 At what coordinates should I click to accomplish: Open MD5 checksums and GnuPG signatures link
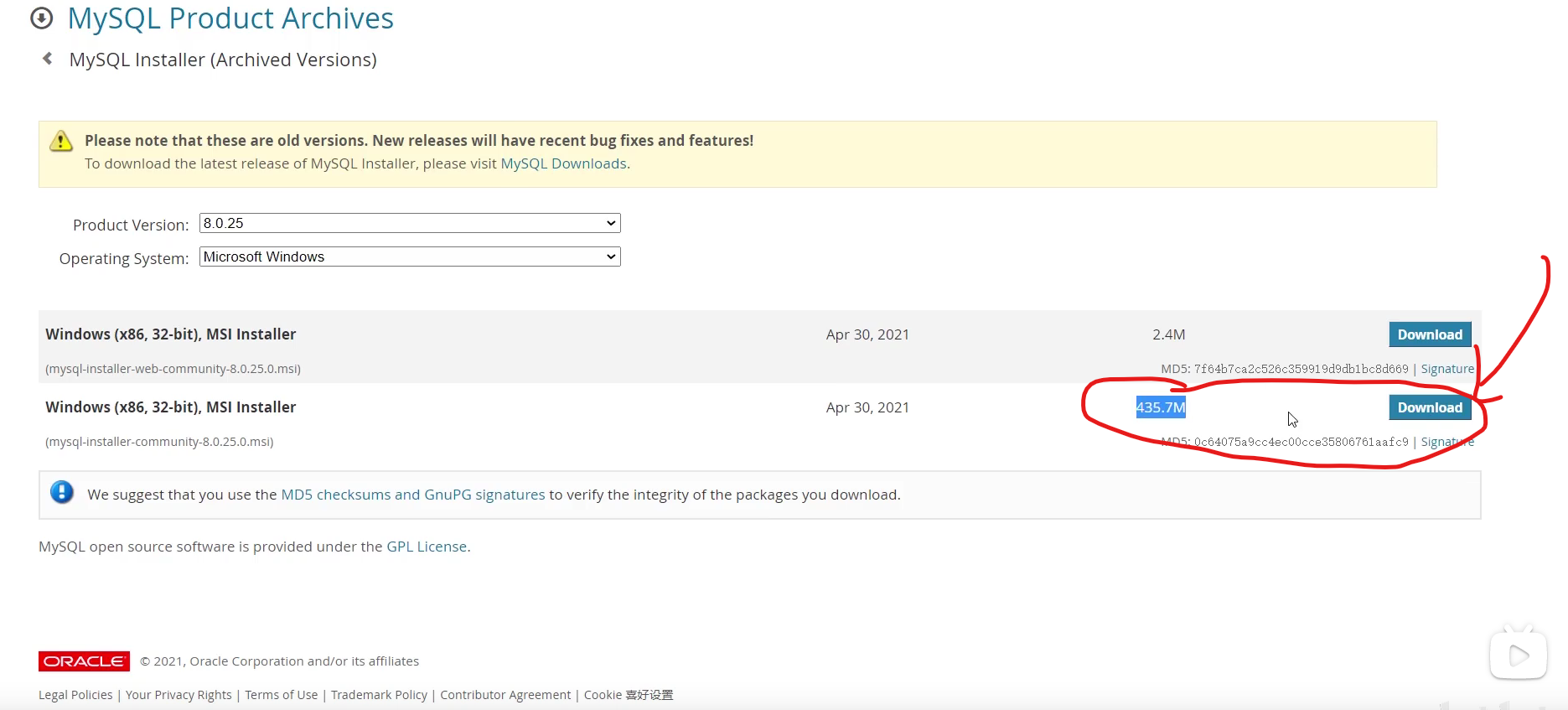click(413, 495)
